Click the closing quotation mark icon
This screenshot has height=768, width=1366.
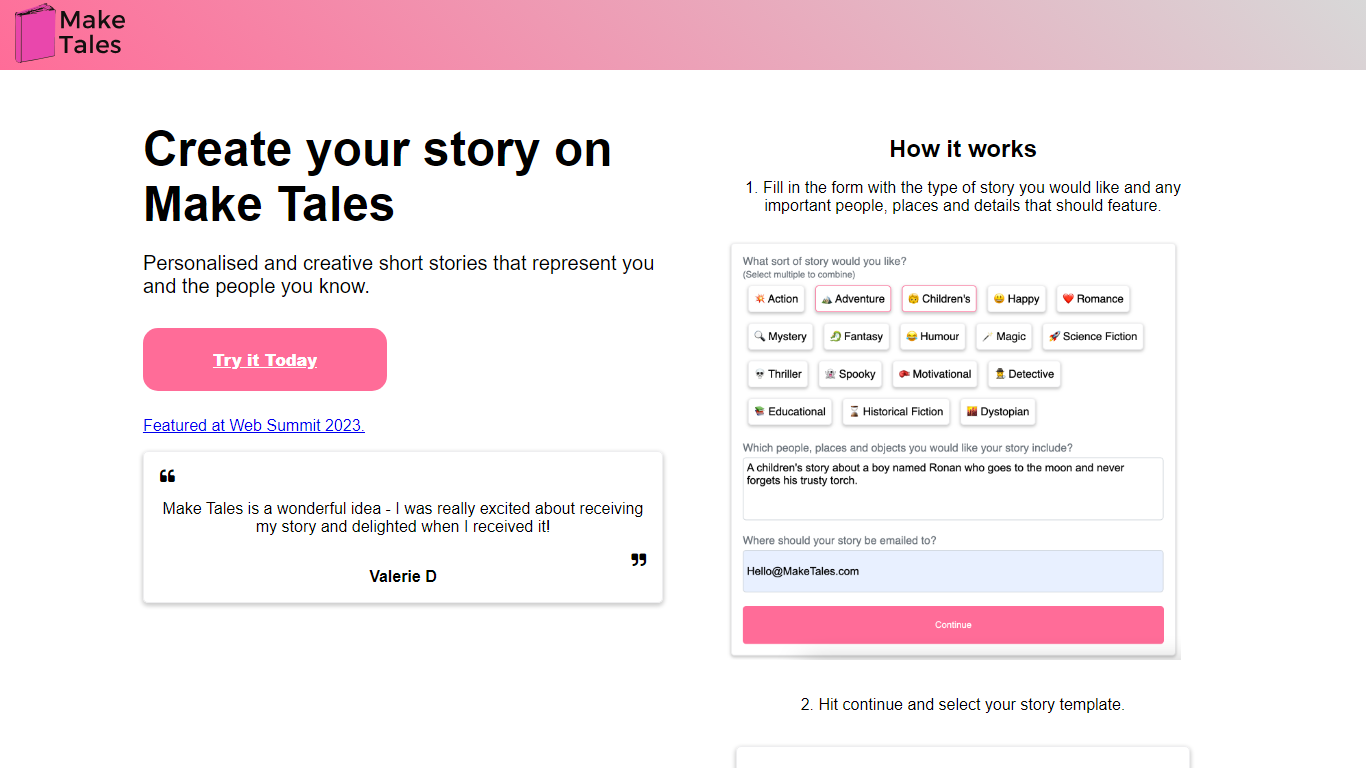(x=639, y=560)
